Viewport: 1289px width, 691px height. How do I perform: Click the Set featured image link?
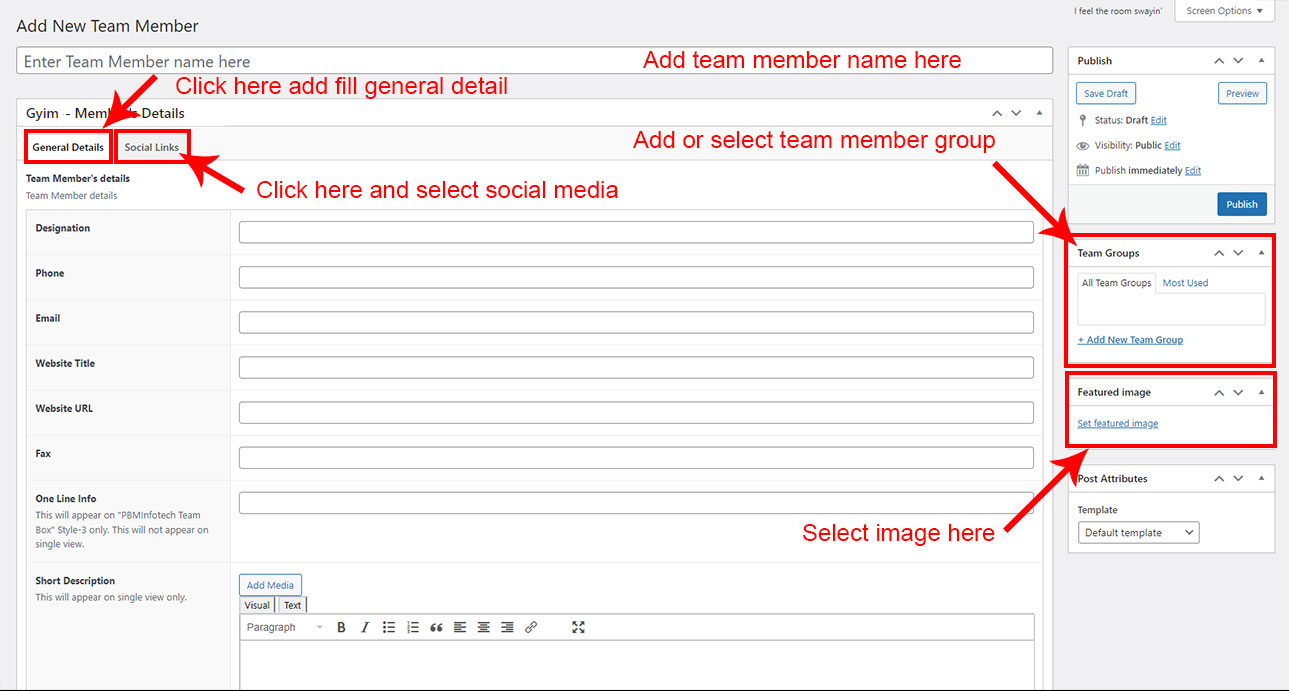[1117, 424]
